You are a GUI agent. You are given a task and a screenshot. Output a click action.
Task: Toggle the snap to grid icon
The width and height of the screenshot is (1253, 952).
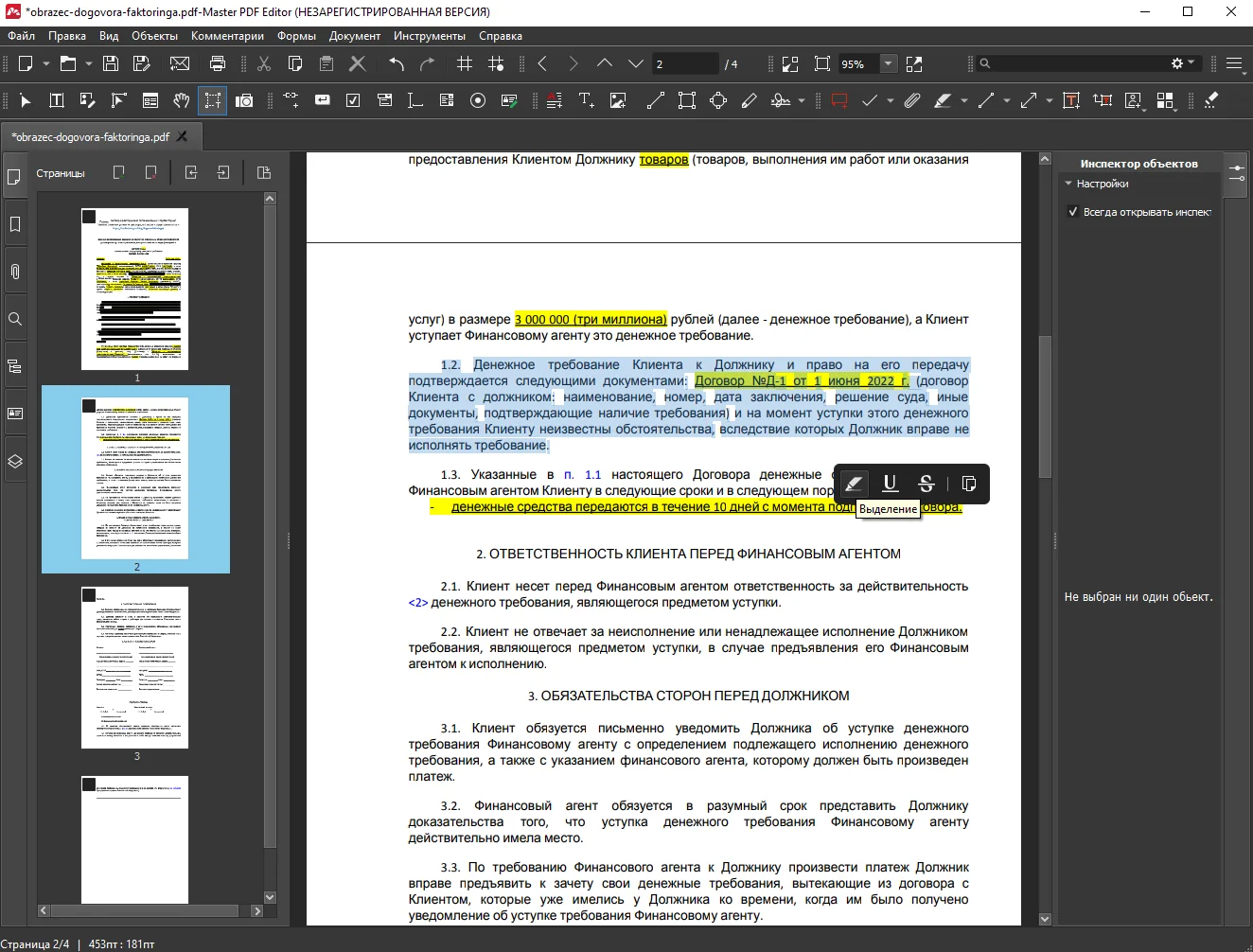click(x=496, y=63)
